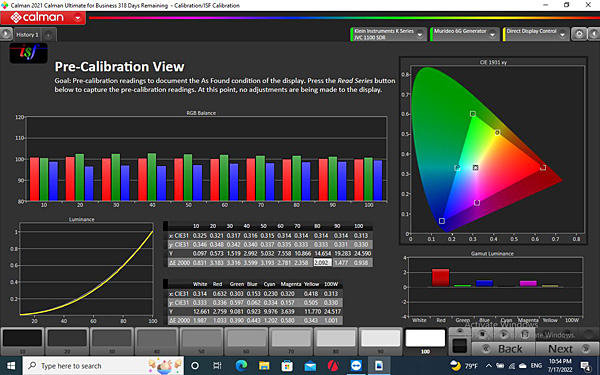
Task: Click the ISF logo image
Action: (x=28, y=53)
